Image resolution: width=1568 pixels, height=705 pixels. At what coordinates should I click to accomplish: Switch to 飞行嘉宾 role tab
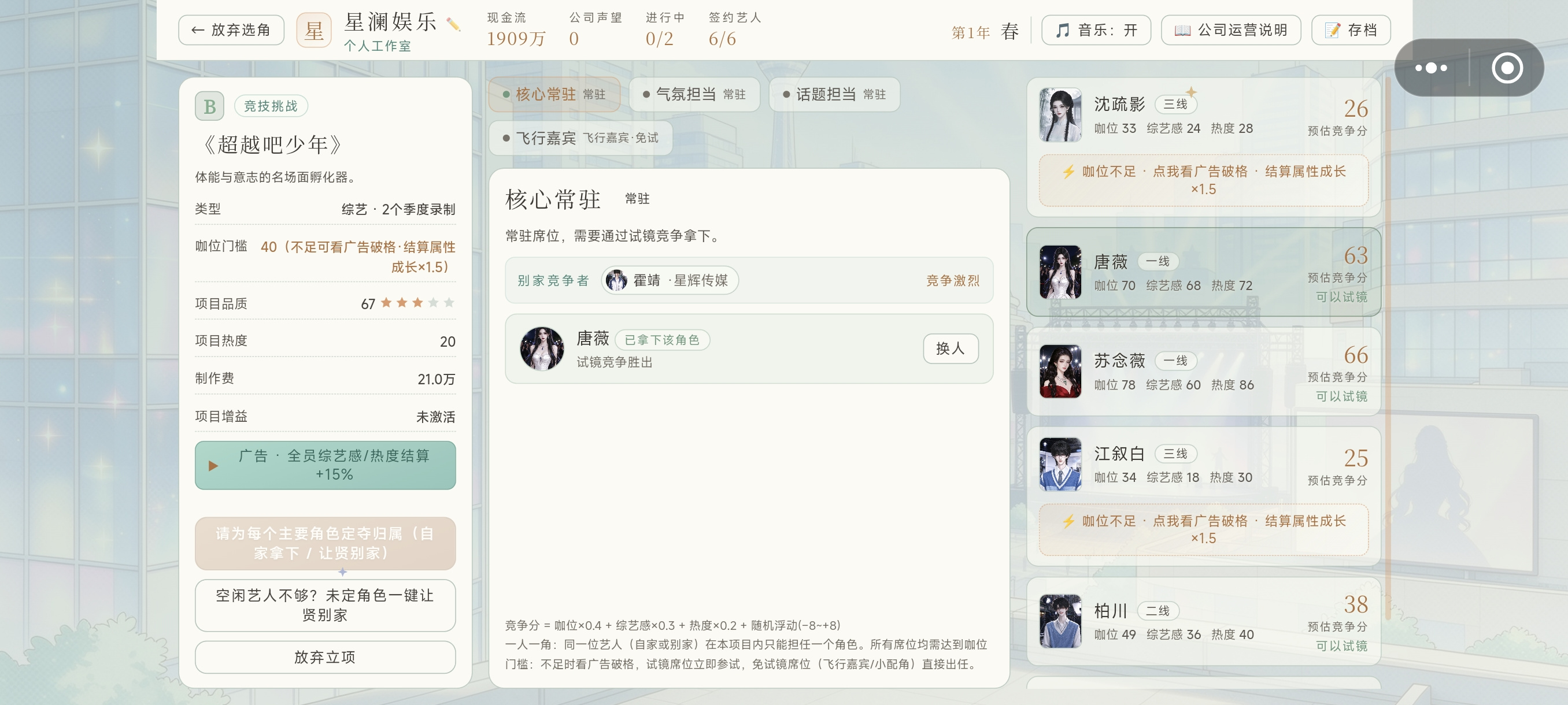580,138
